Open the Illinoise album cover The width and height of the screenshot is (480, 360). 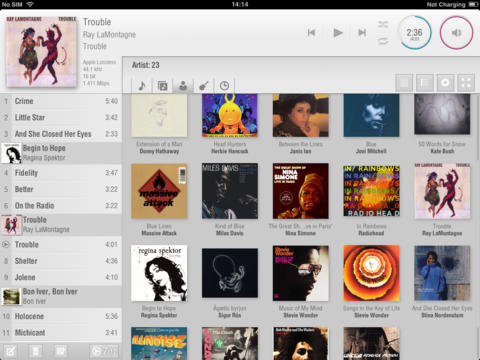[159, 343]
